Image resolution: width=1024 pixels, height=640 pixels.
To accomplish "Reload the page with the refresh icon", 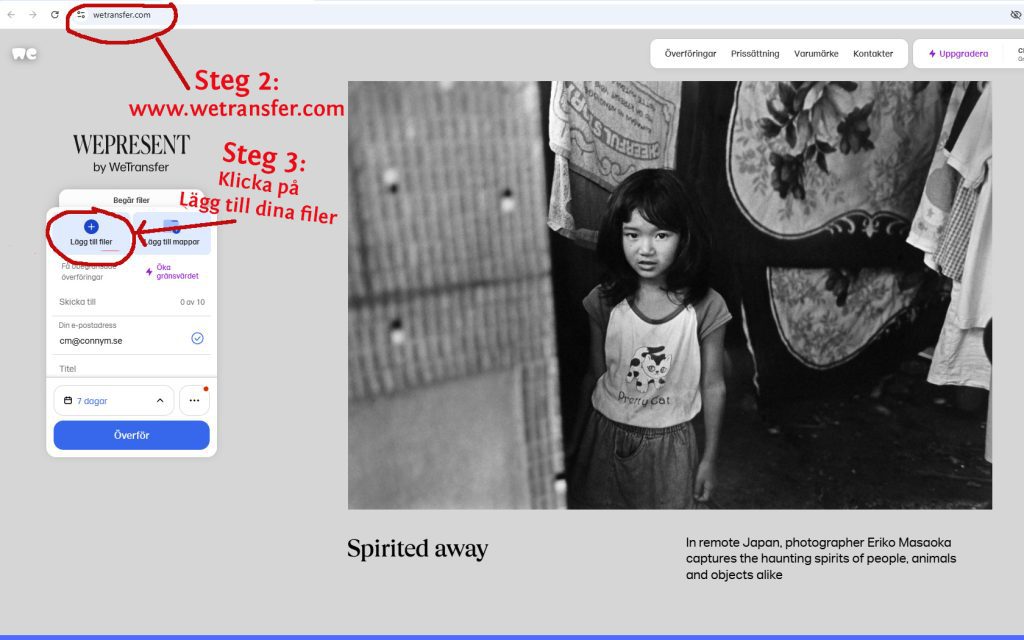I will [x=55, y=15].
